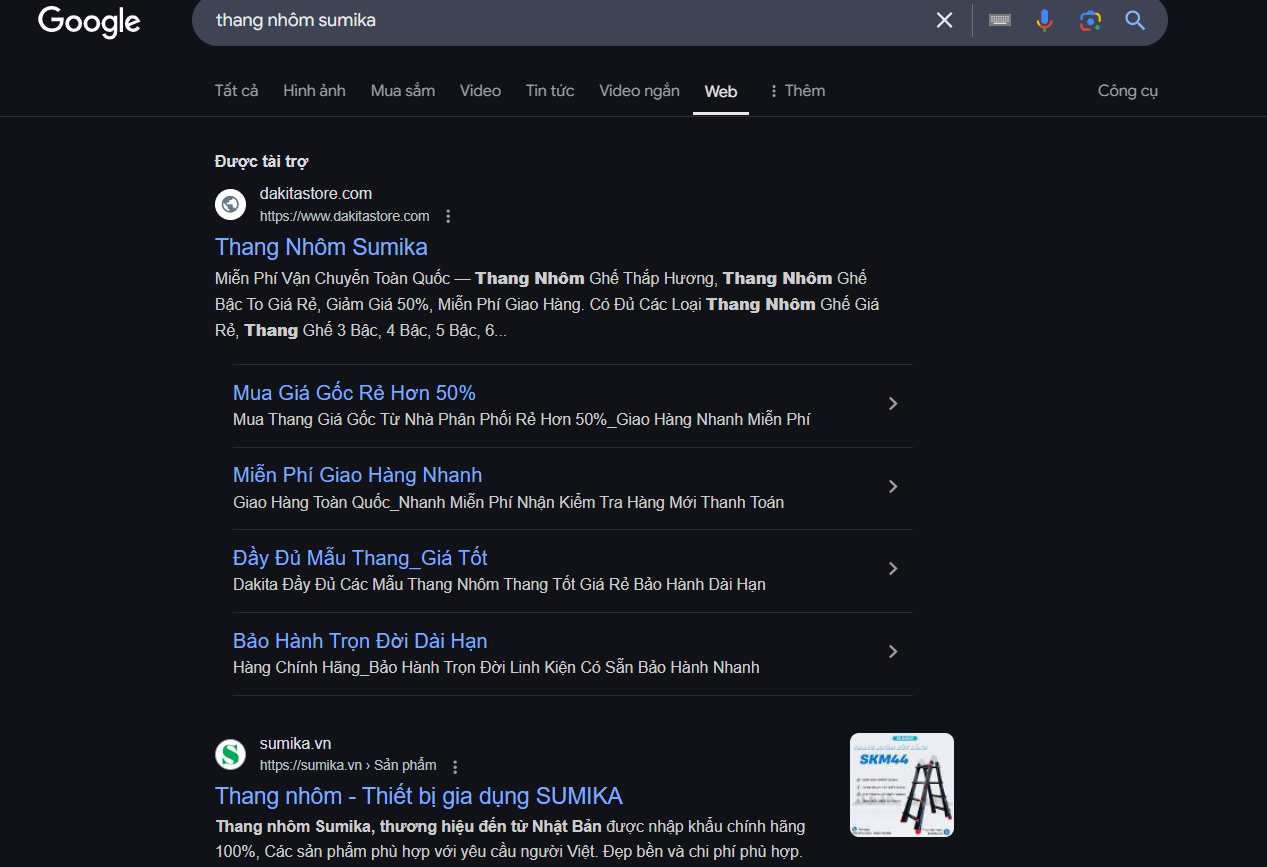Clear the search query with X

coord(944,20)
